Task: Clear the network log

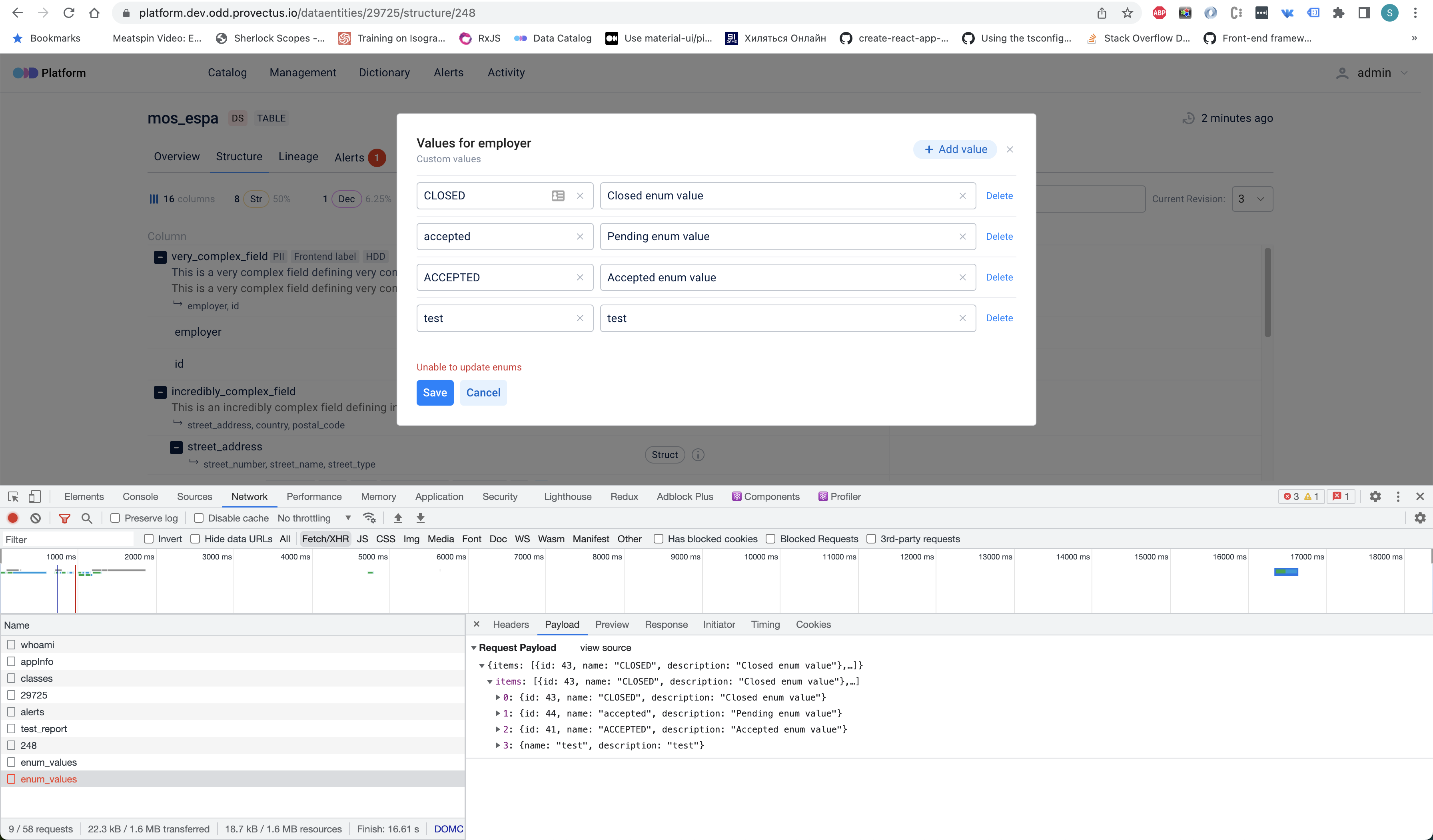Action: [x=36, y=518]
